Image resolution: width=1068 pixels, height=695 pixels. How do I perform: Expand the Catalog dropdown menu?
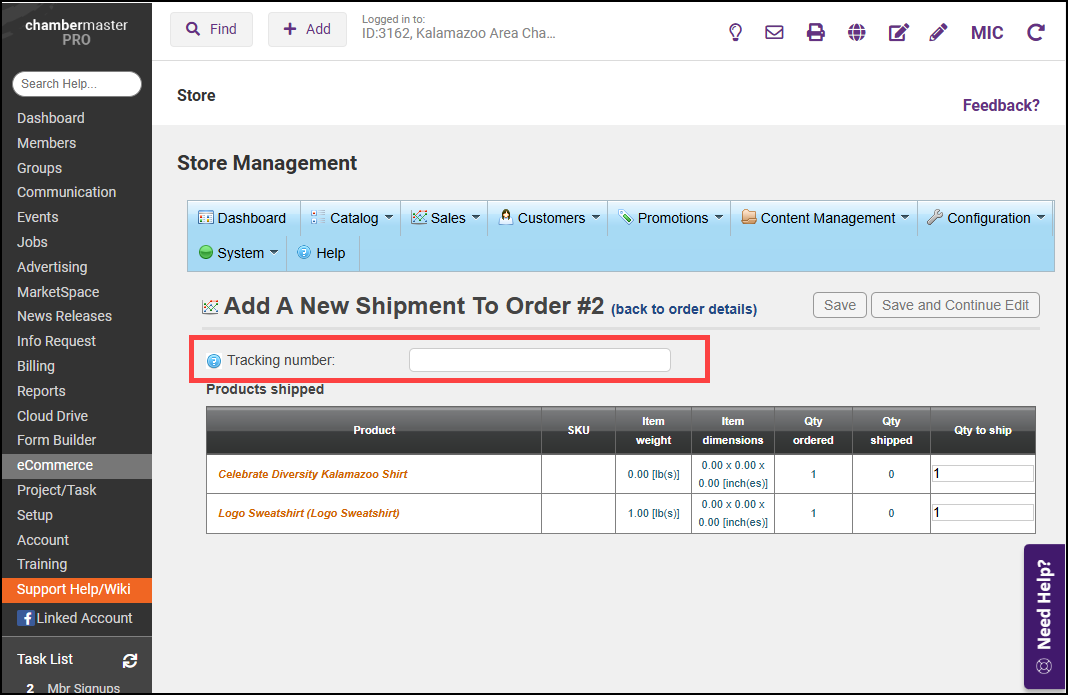pyautogui.click(x=353, y=218)
